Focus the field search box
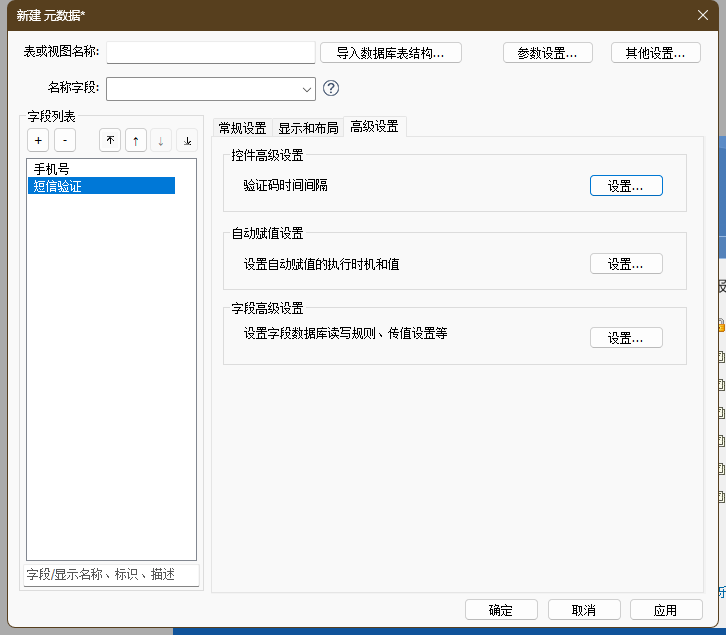 click(111, 575)
